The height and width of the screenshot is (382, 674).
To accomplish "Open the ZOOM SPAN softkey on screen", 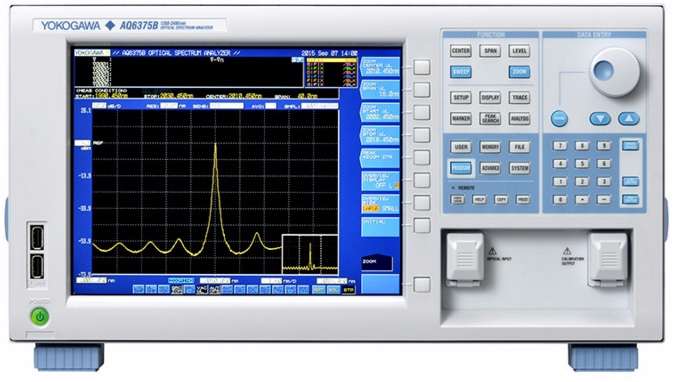I will (380, 90).
